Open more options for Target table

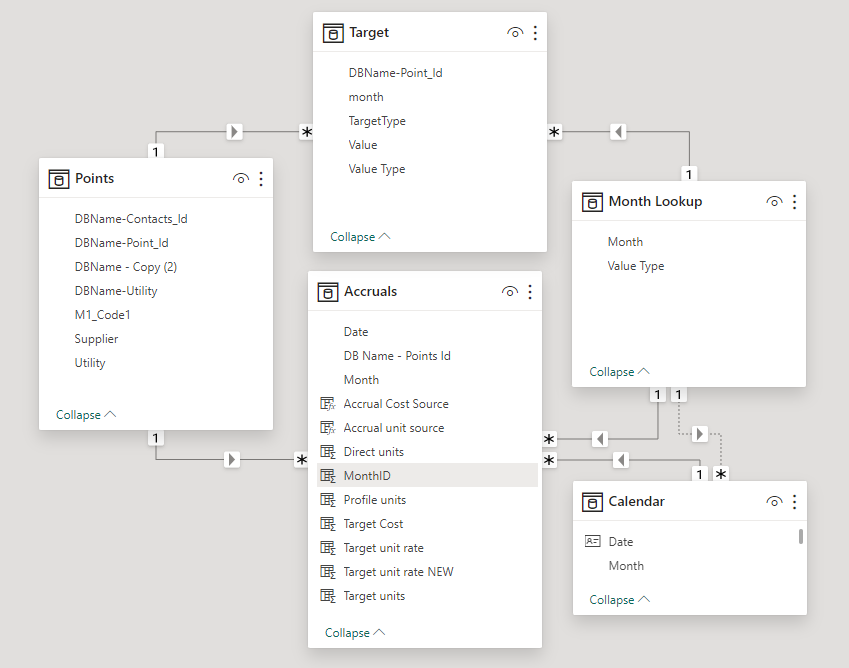pos(535,33)
